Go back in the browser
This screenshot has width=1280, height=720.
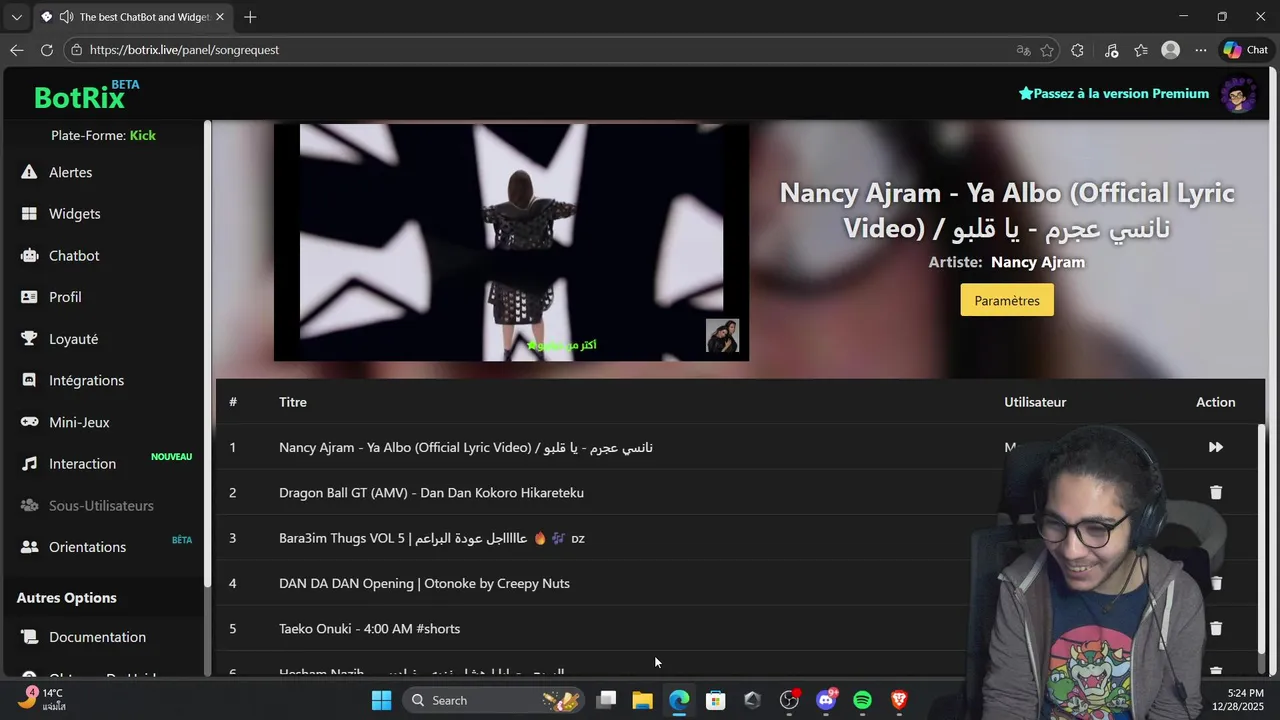click(17, 50)
